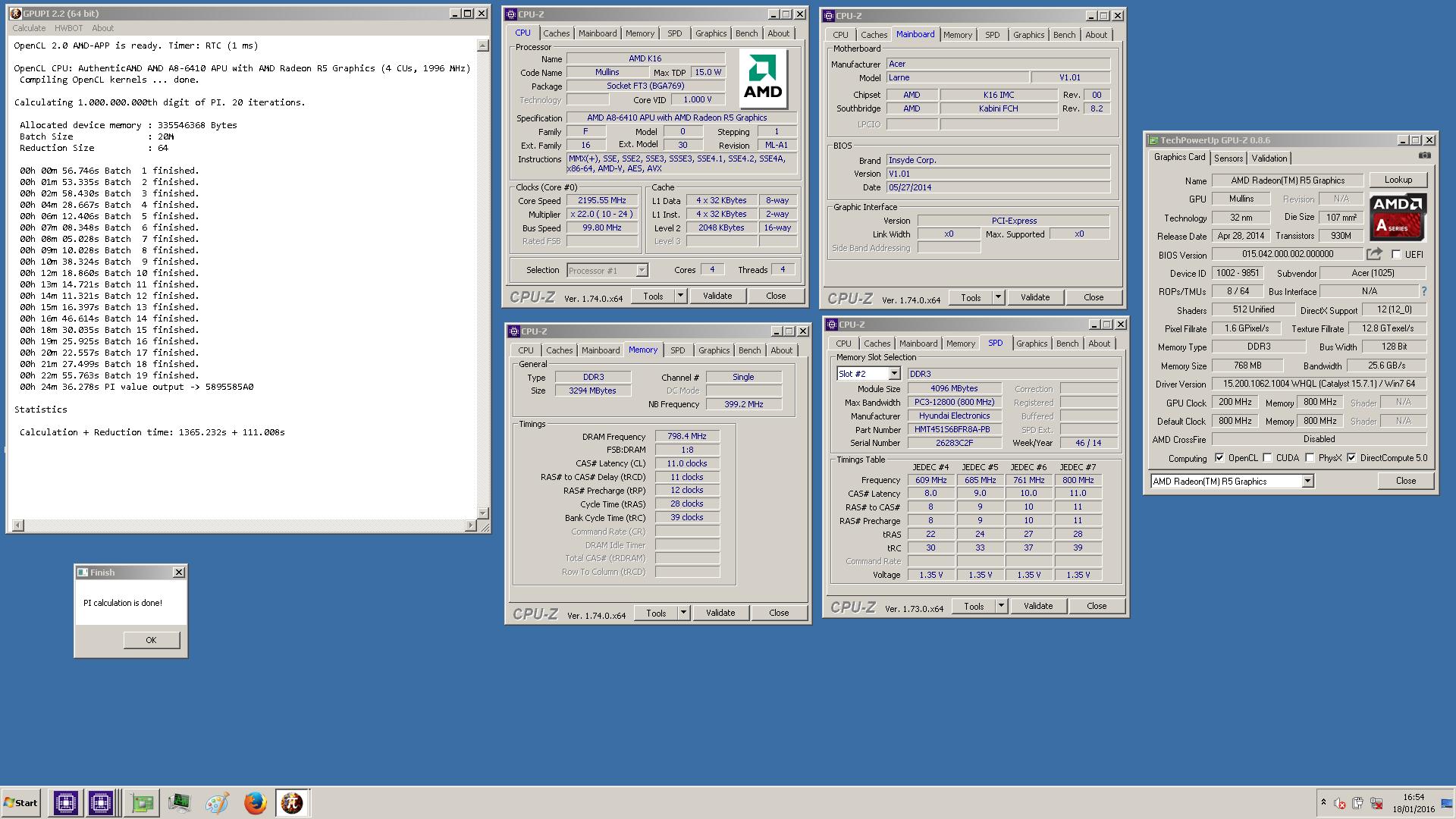1456x819 pixels.
Task: Click the Core Speed value in CPU-Z
Action: click(602, 201)
